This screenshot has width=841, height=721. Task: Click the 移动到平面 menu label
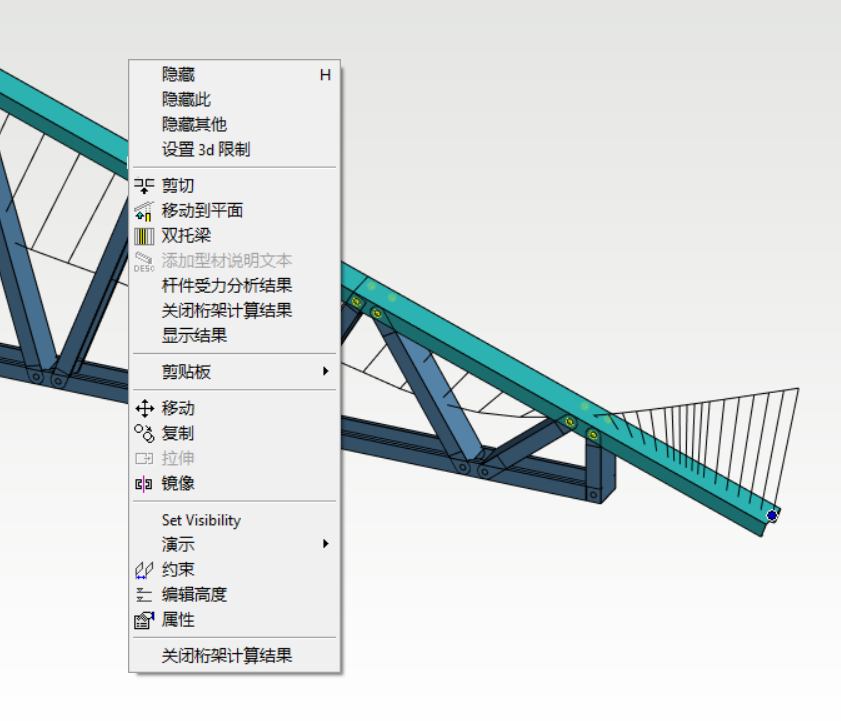click(x=202, y=211)
